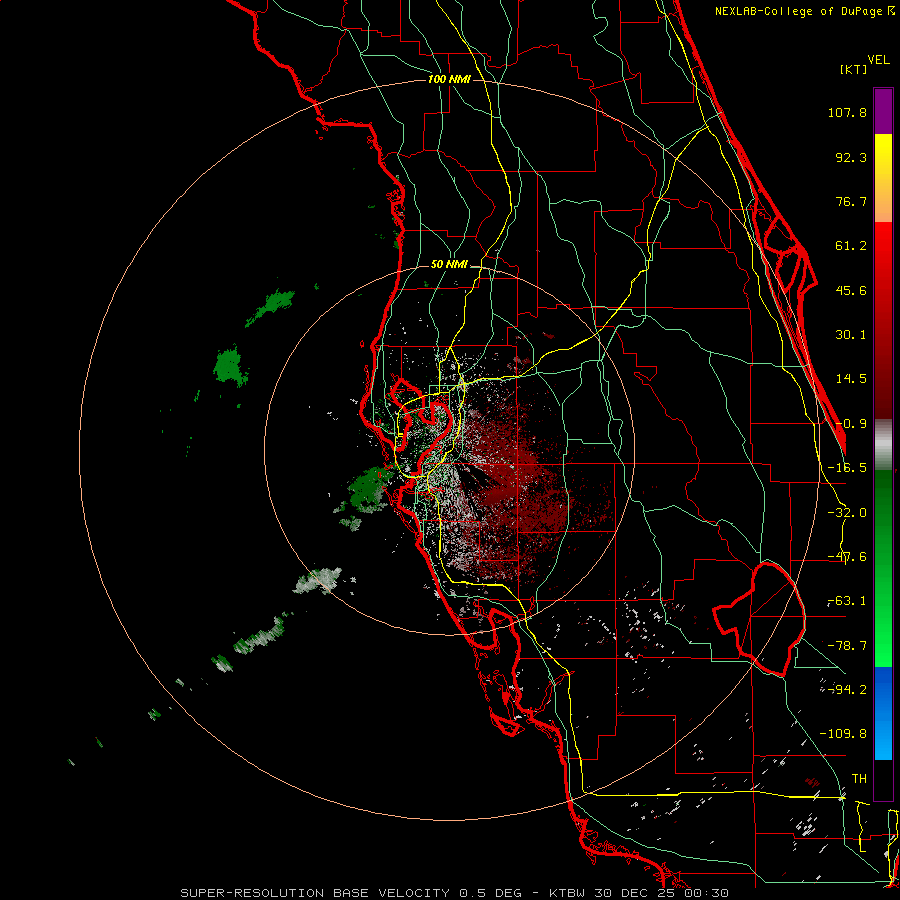Select the -32.0 velocity scale value
Viewport: 900px width, 900px height.
pyautogui.click(x=847, y=513)
